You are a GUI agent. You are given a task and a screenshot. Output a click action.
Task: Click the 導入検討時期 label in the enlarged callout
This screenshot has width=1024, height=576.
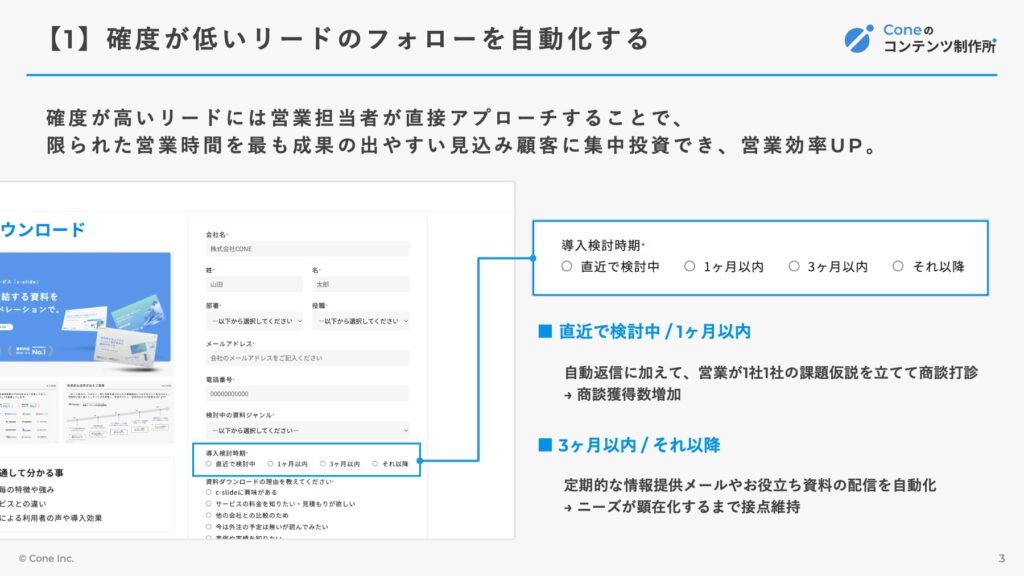pyautogui.click(x=601, y=246)
